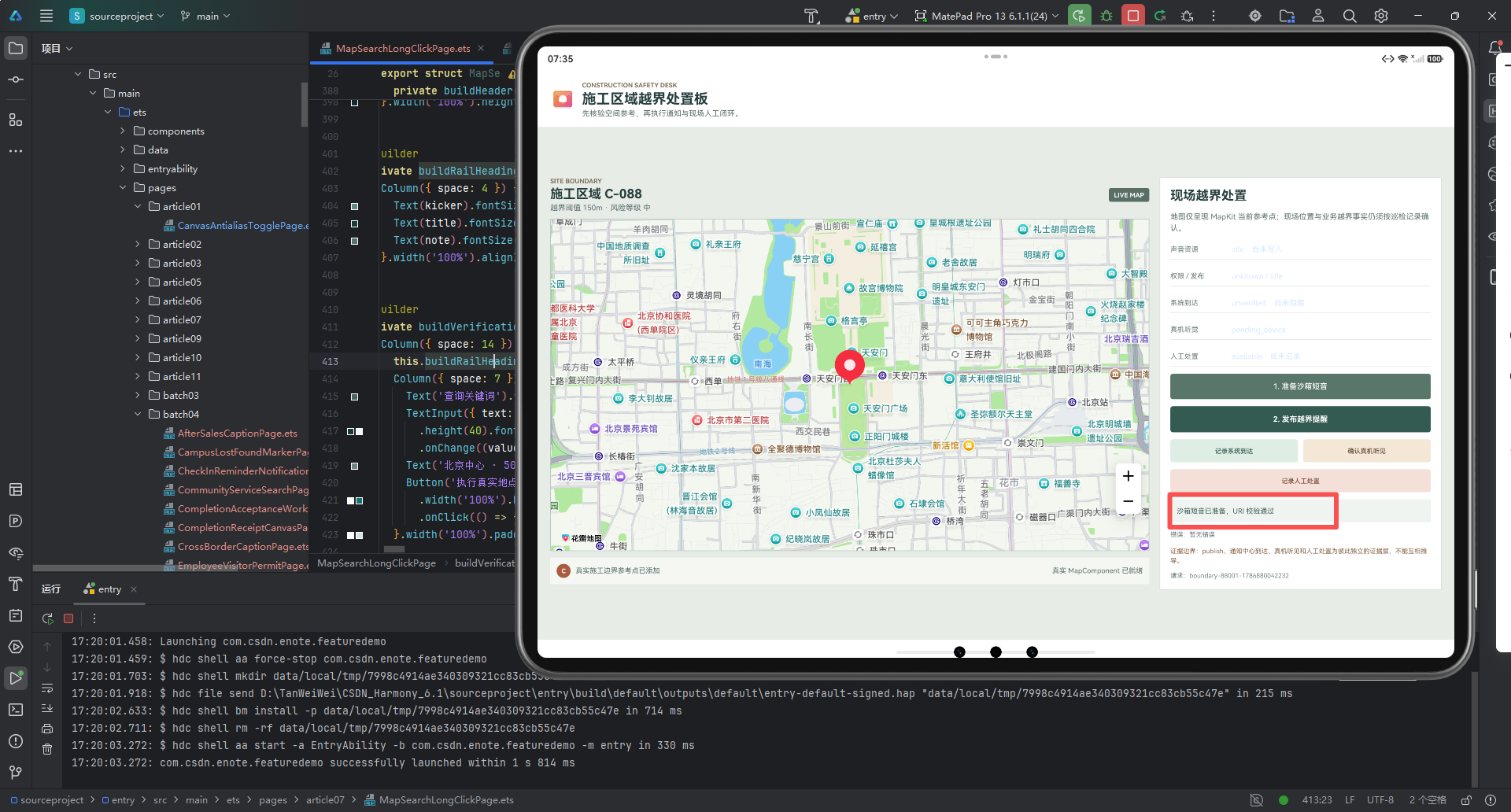The width and height of the screenshot is (1511, 812).
Task: Click the build hammer icon in top toolbar
Action: click(x=811, y=16)
